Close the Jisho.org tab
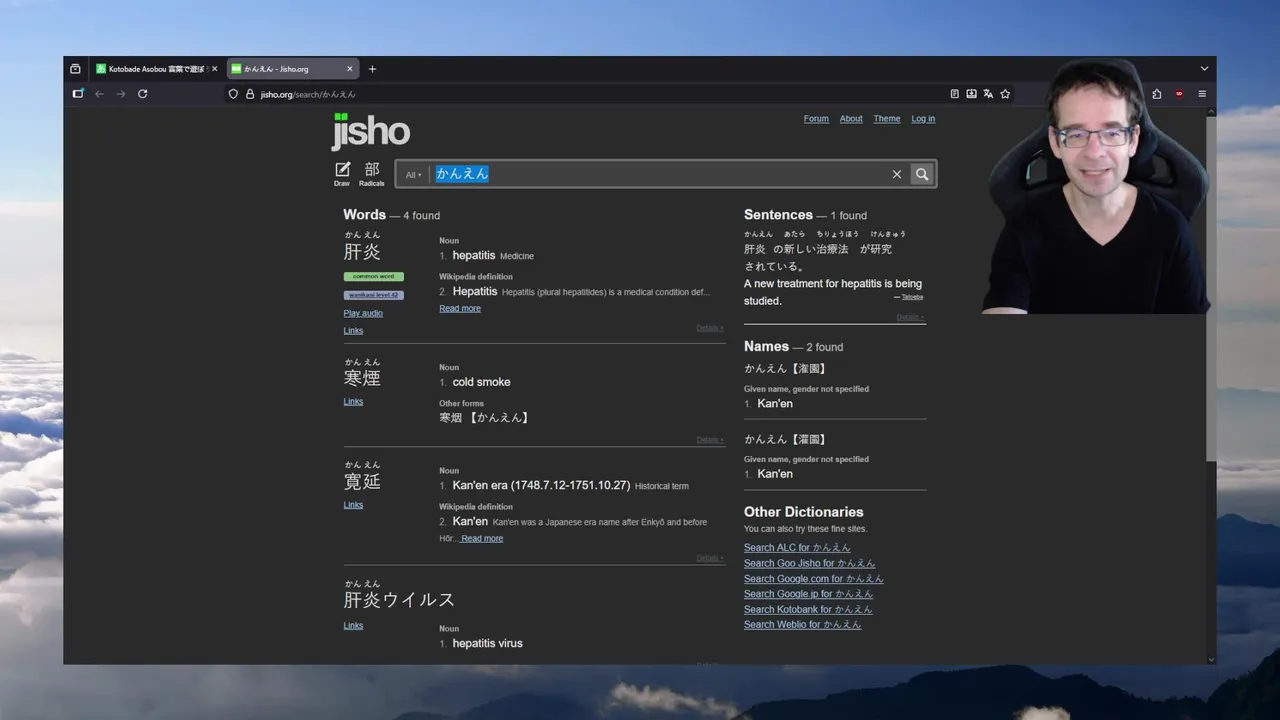This screenshot has height=720, width=1280. [350, 69]
